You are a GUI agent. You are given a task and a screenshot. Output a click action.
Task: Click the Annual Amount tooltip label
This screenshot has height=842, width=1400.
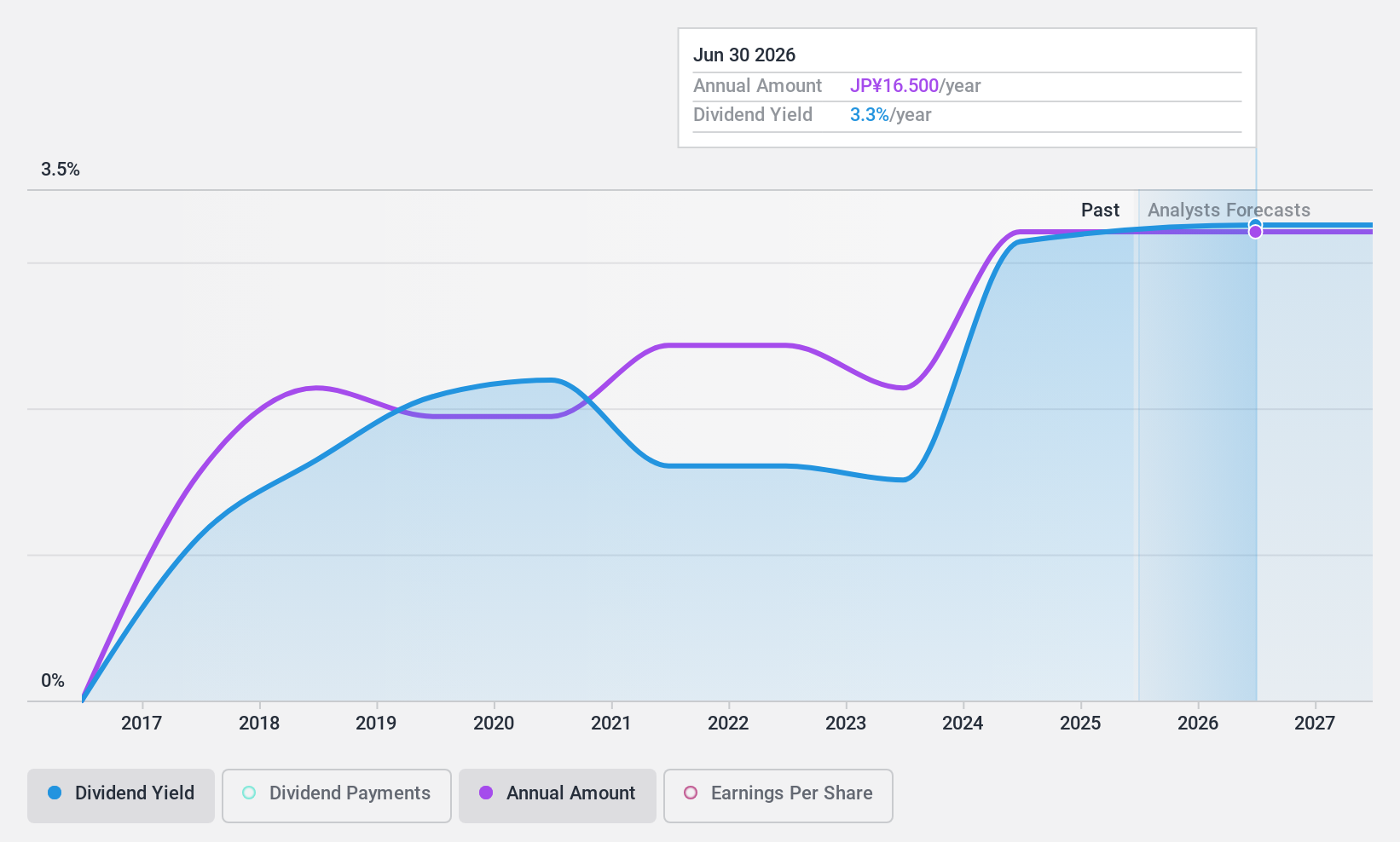point(757,86)
